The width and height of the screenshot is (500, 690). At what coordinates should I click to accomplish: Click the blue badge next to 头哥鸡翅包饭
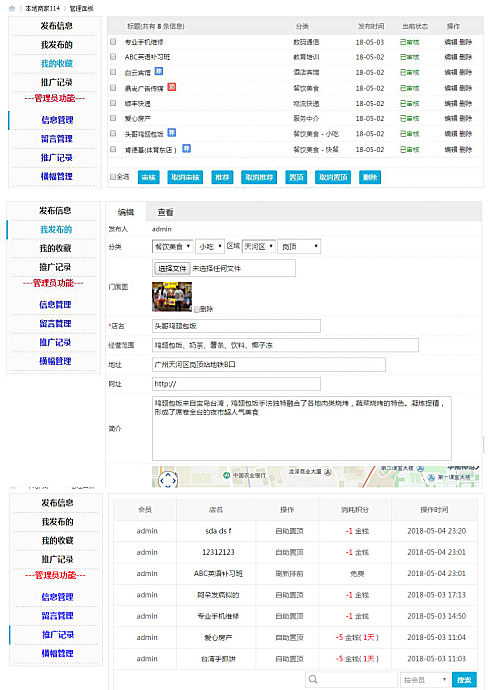pyautogui.click(x=172, y=132)
